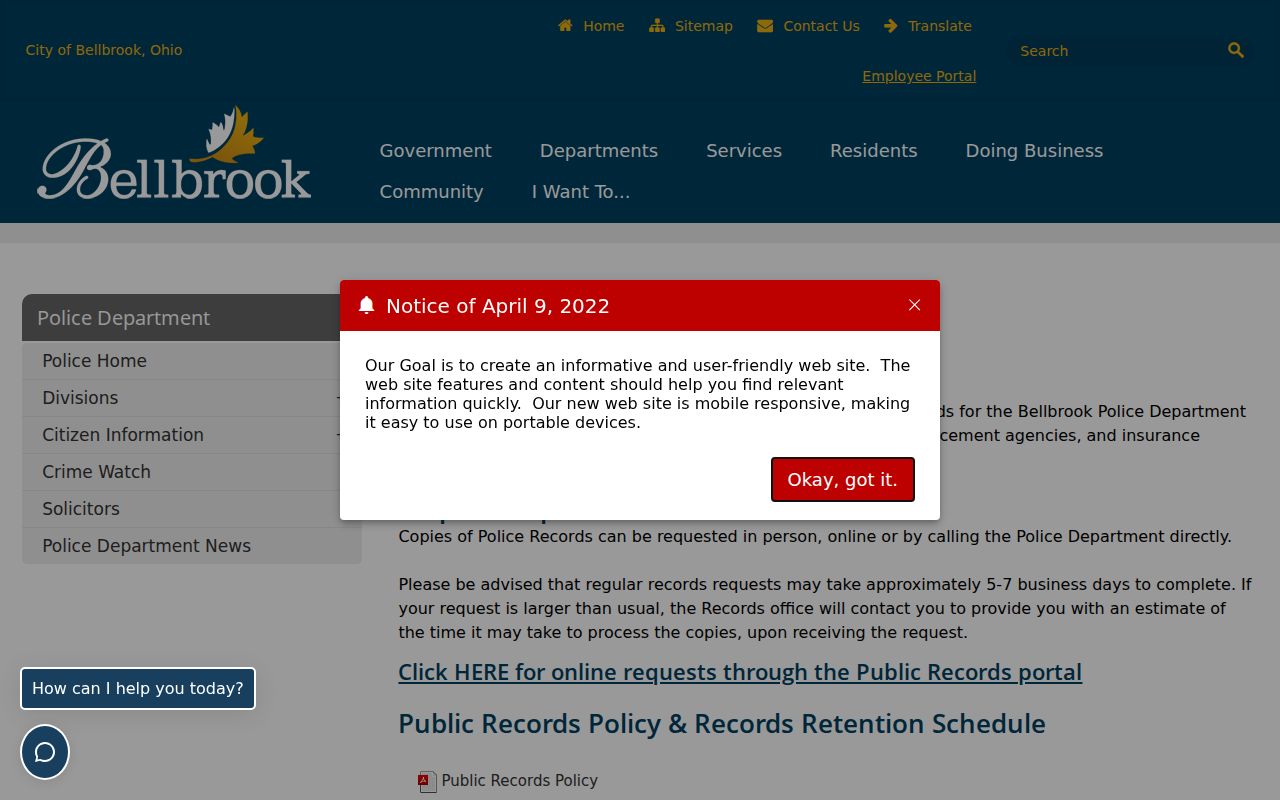Click the Translate link text
The height and width of the screenshot is (800, 1280).
pos(940,26)
